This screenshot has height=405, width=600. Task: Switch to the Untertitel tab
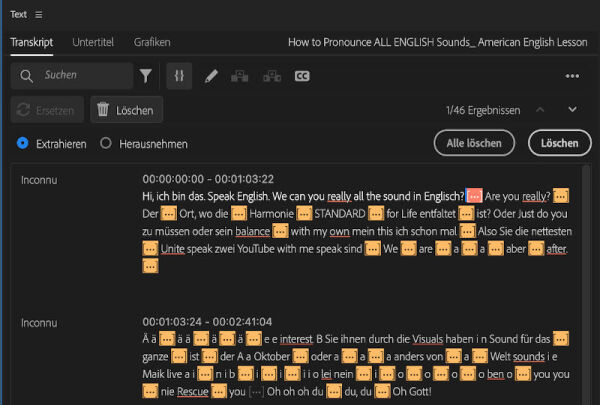93,42
